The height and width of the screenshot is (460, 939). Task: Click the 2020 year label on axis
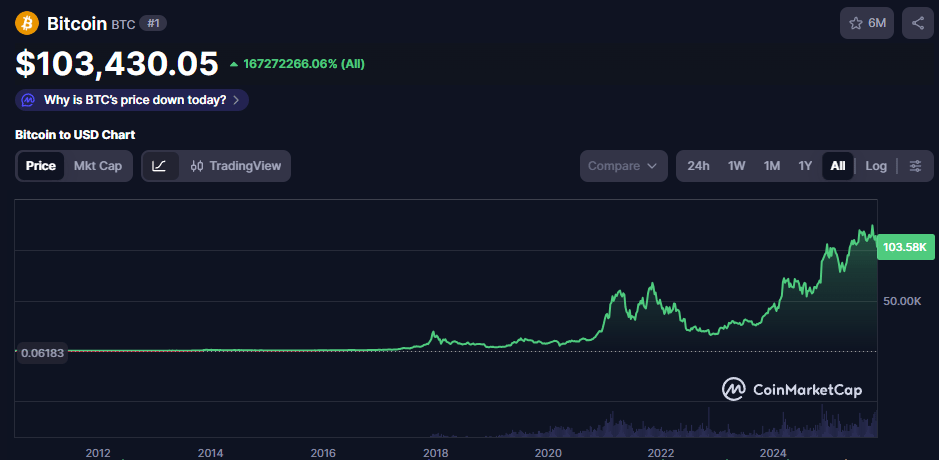click(x=548, y=452)
